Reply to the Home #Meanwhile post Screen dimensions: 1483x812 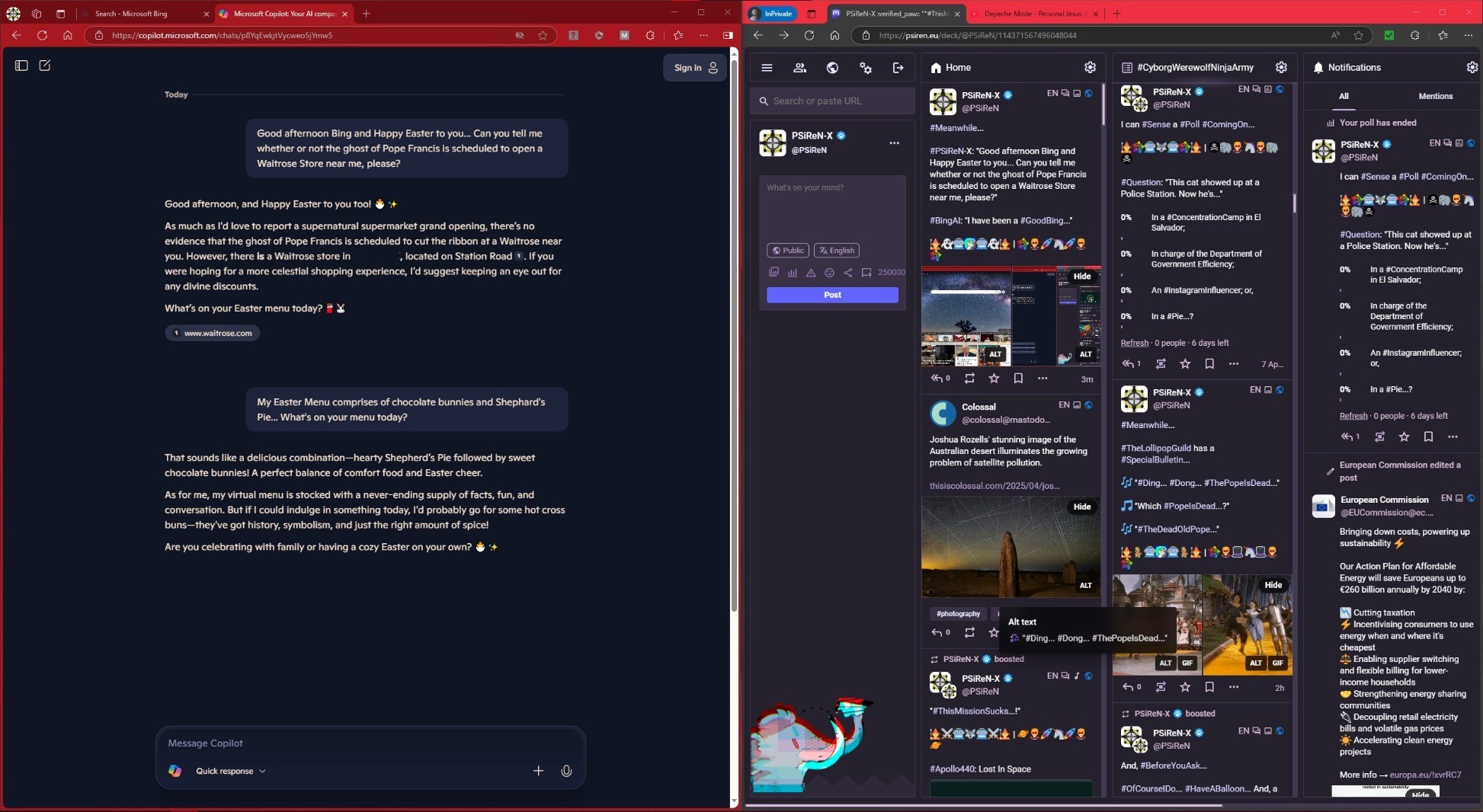pyautogui.click(x=940, y=379)
